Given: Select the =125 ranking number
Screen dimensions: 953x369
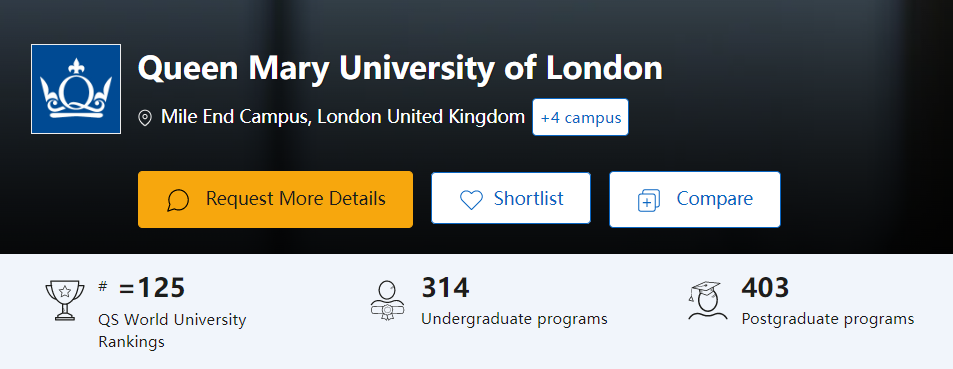Looking at the screenshot, I should pyautogui.click(x=152, y=288).
